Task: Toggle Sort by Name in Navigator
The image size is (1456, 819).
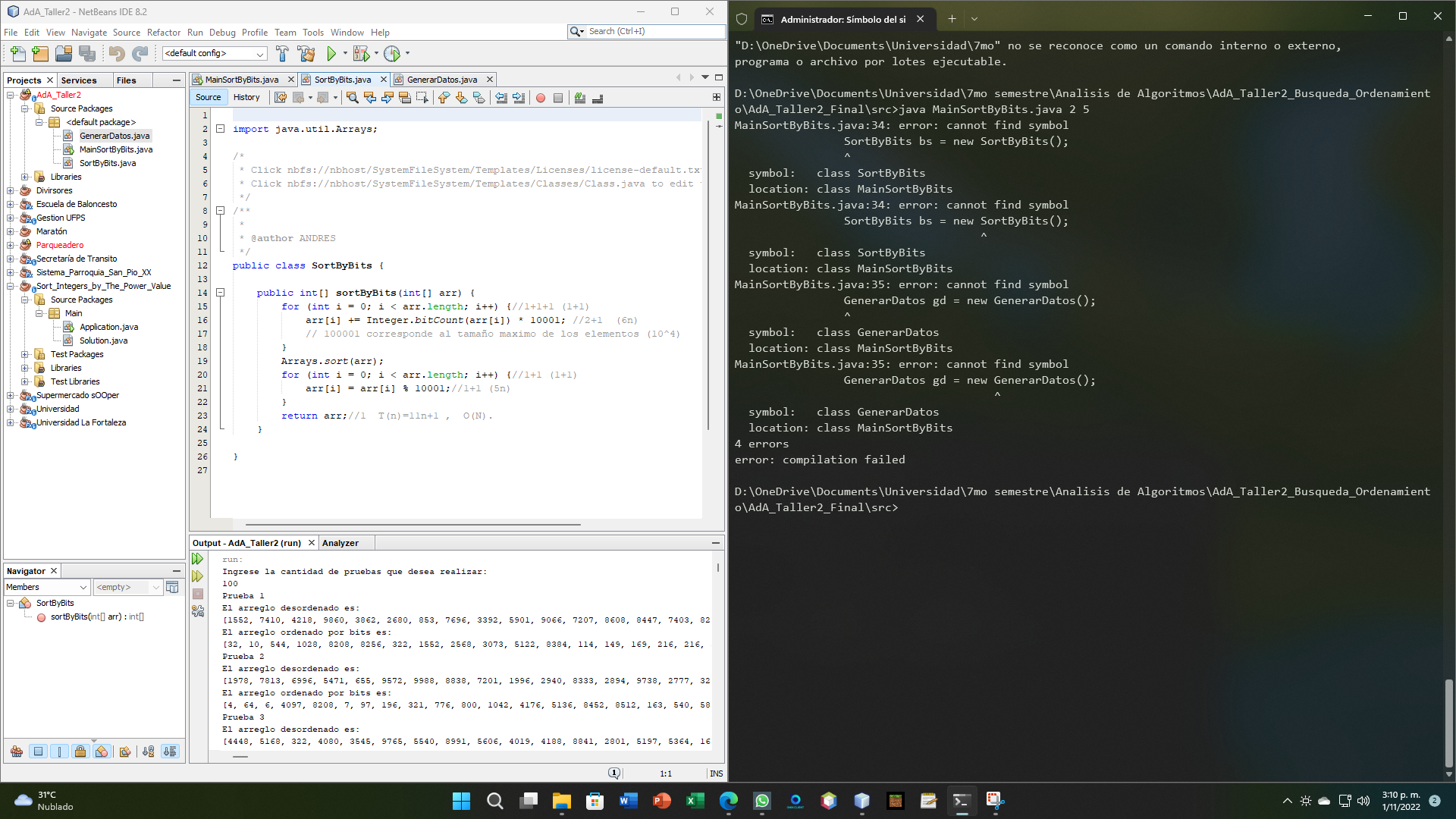Action: click(149, 752)
